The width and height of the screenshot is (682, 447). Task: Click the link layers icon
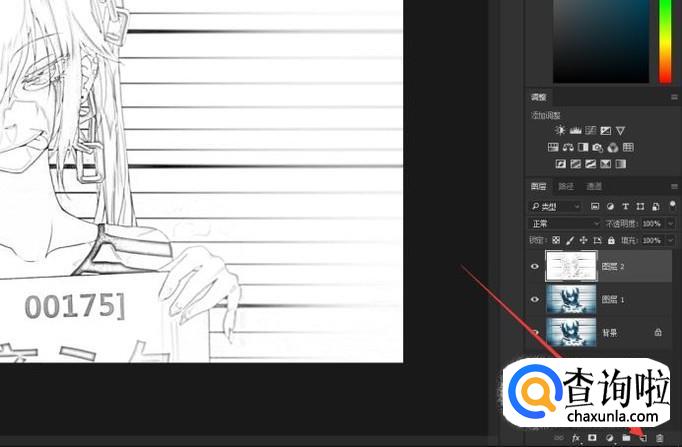click(559, 438)
